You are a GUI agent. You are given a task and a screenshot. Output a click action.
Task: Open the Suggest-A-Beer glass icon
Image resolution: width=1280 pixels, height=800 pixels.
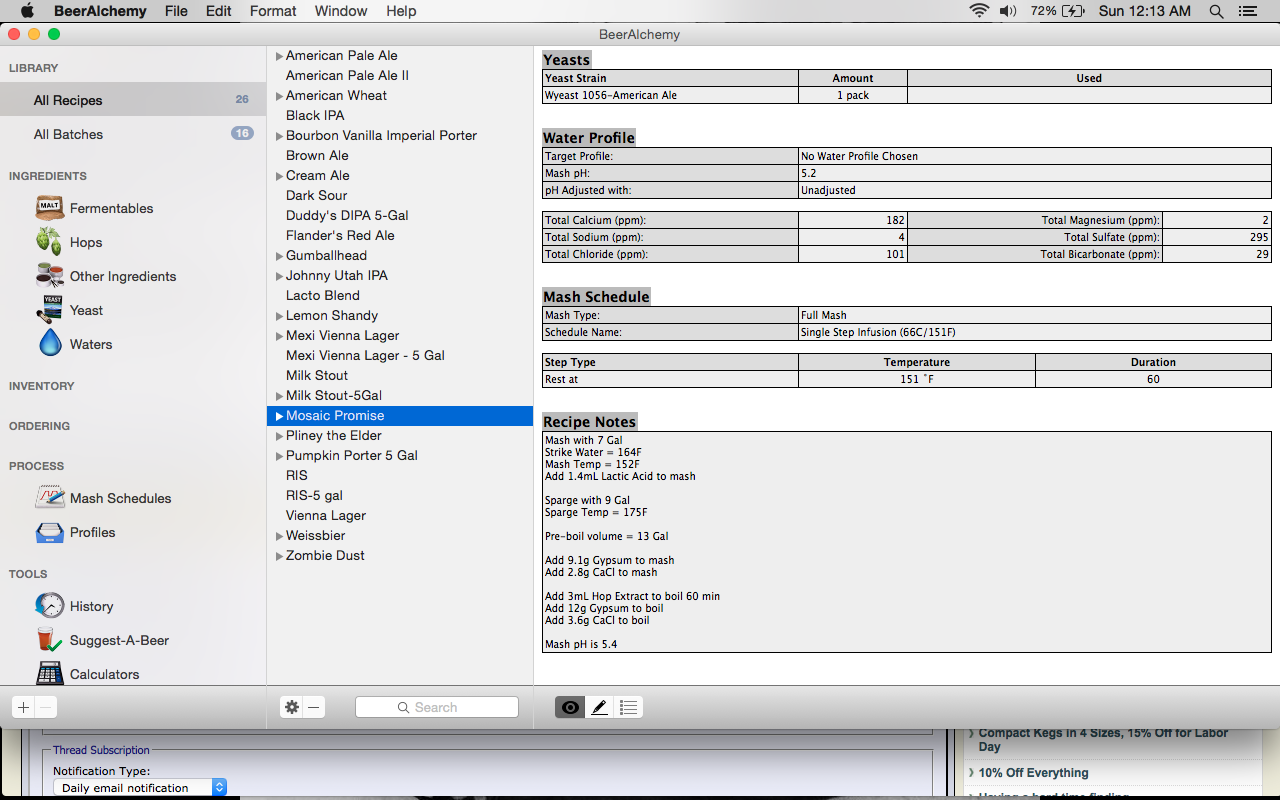point(48,640)
